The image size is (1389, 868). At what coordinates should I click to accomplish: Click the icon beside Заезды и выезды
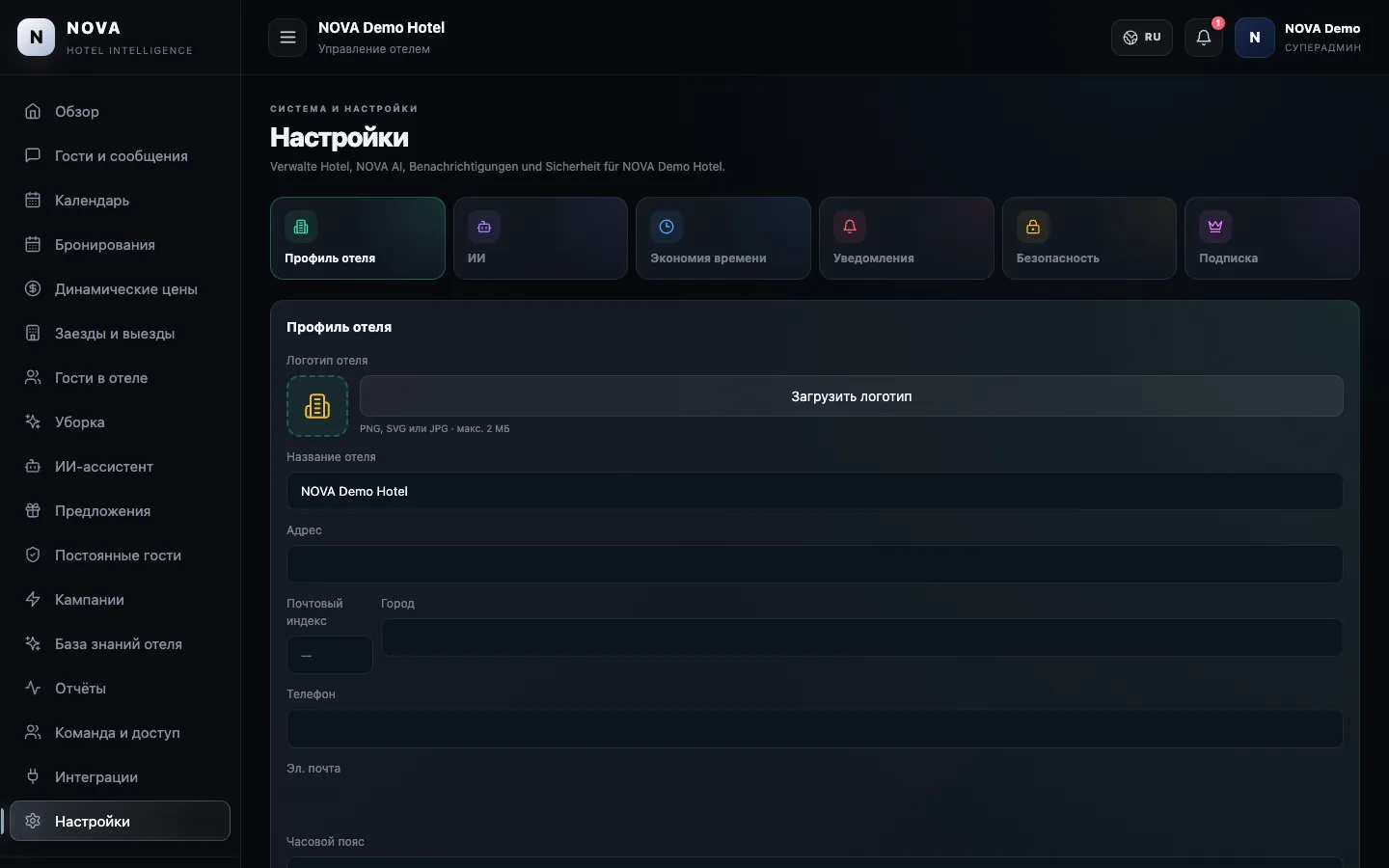coord(33,333)
